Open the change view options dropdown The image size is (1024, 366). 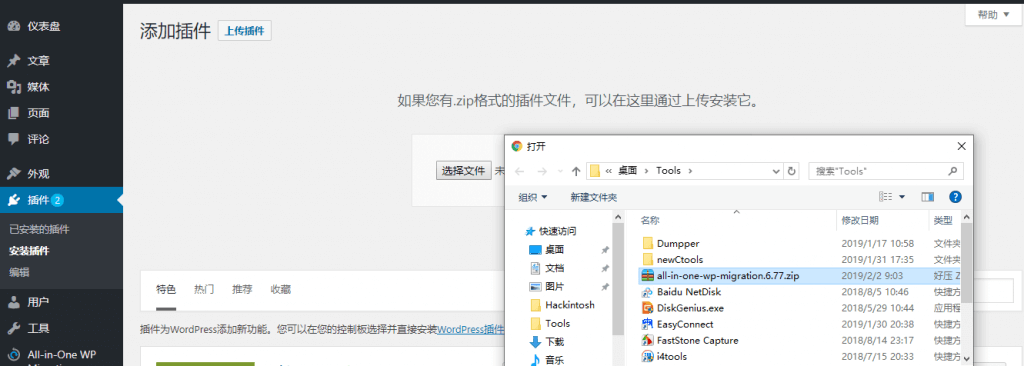pos(903,197)
